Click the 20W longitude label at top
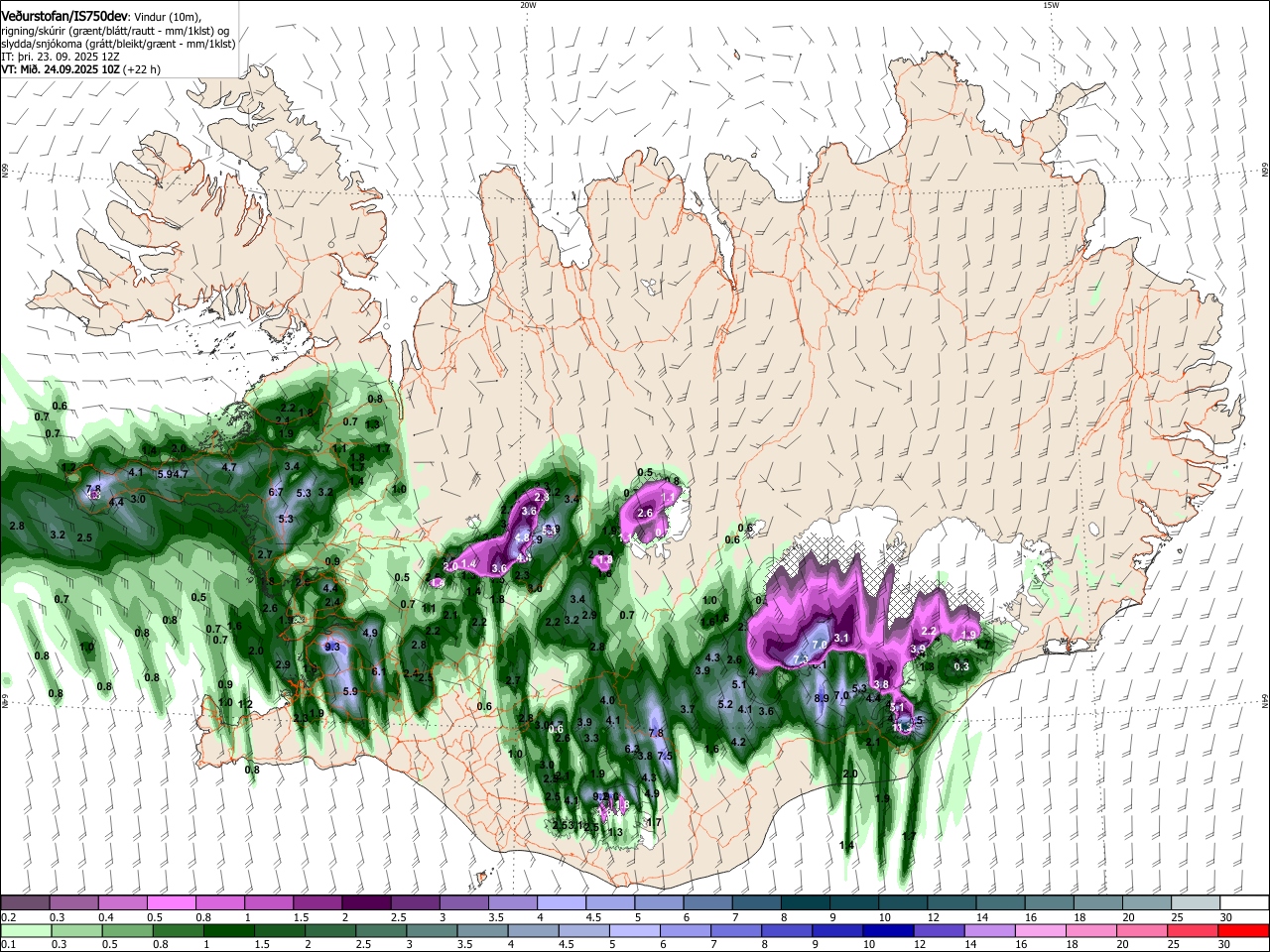 [528, 5]
